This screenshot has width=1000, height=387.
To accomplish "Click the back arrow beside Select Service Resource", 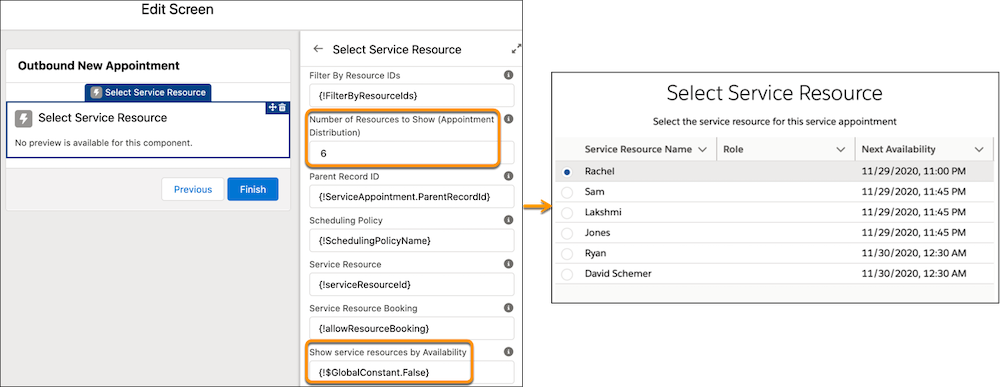I will coord(318,49).
